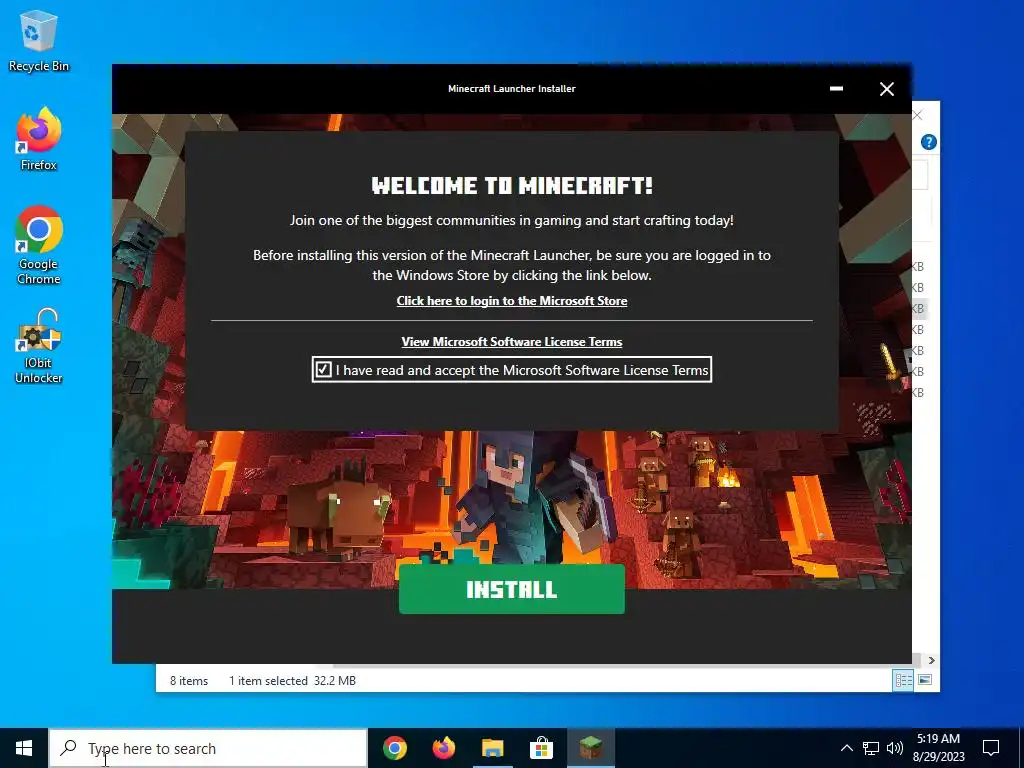Switch File Explorer to details view
Screen dimensions: 1024x768
(903, 680)
